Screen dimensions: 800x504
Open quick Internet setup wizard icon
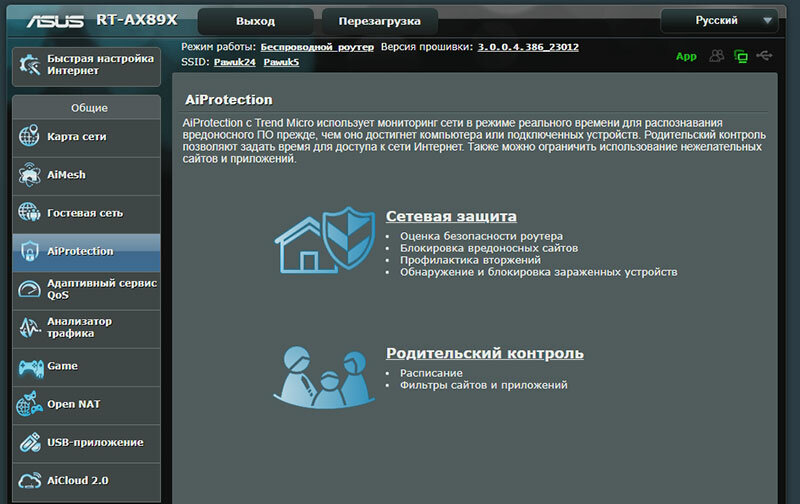(x=29, y=65)
